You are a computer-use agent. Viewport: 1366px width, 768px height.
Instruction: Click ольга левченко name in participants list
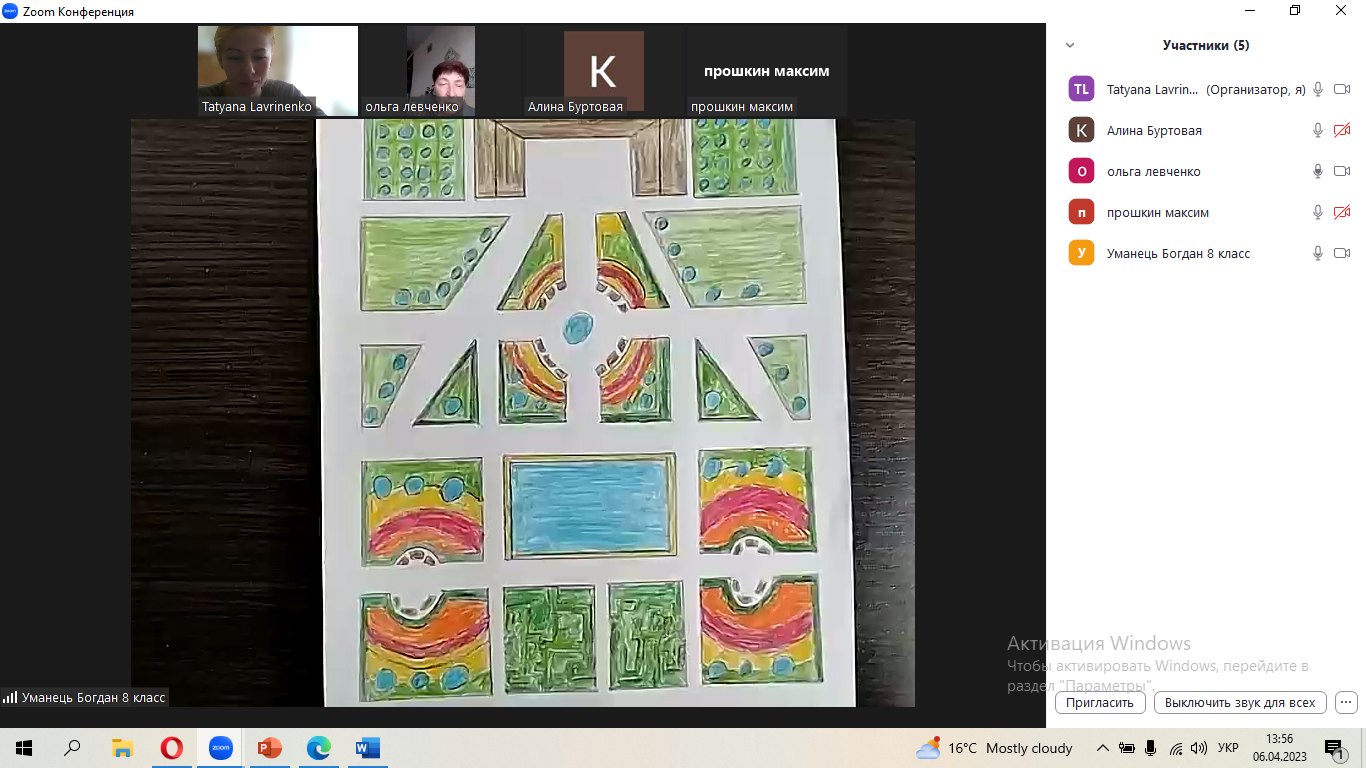1154,171
